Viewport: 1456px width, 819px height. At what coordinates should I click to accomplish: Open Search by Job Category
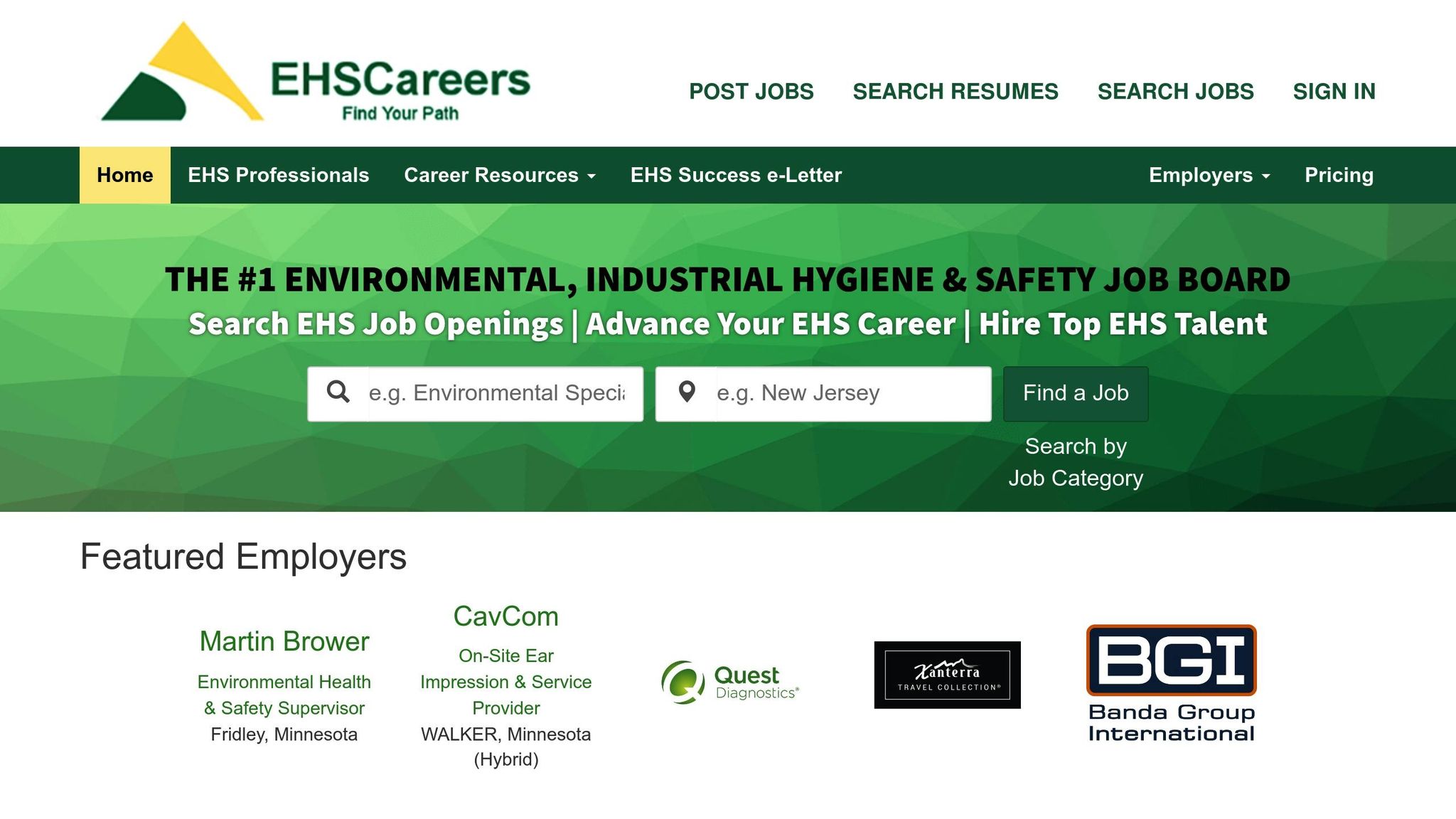tap(1076, 461)
